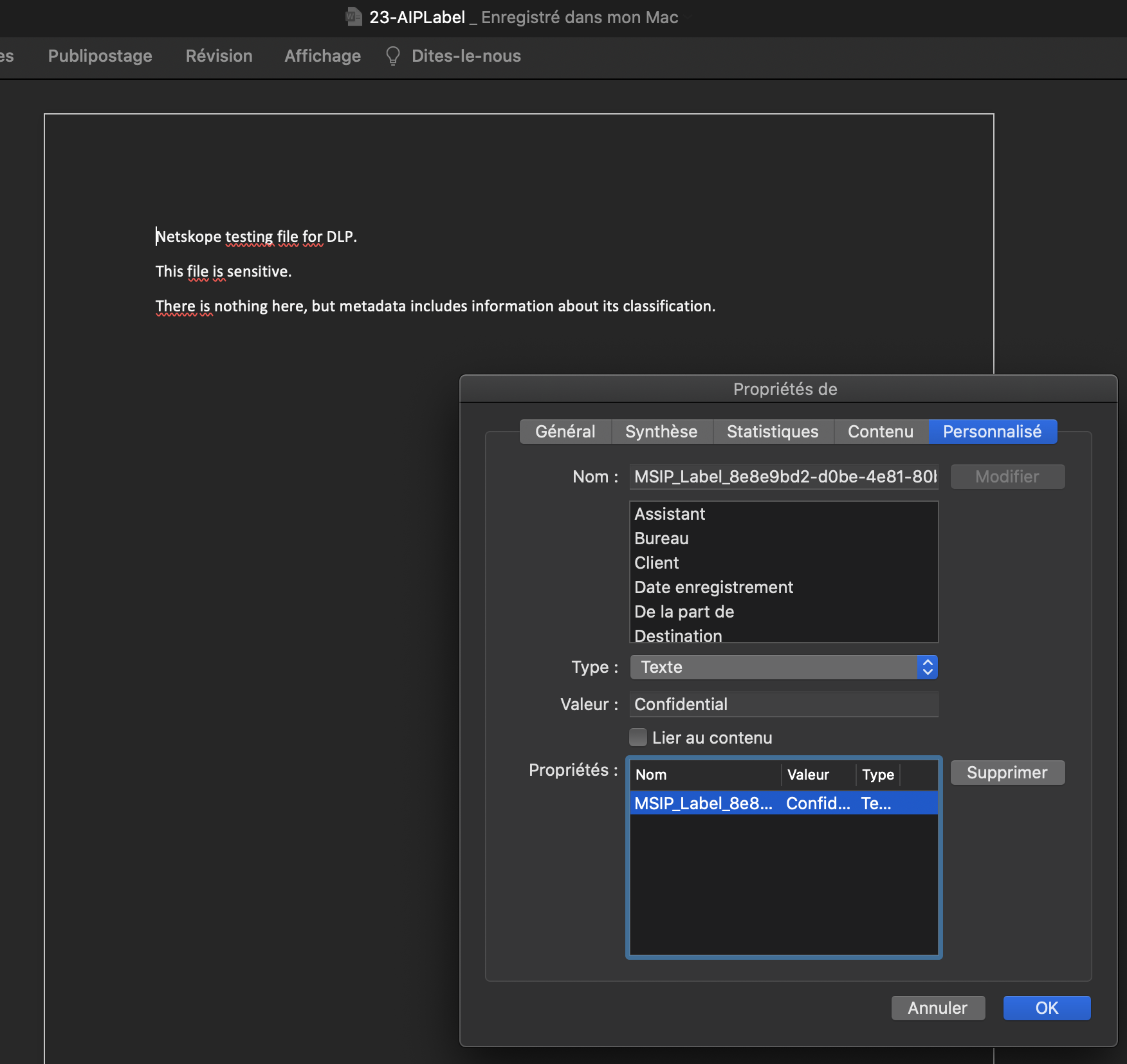The image size is (1127, 1064).
Task: Select the Statistiques tab
Action: [772, 432]
